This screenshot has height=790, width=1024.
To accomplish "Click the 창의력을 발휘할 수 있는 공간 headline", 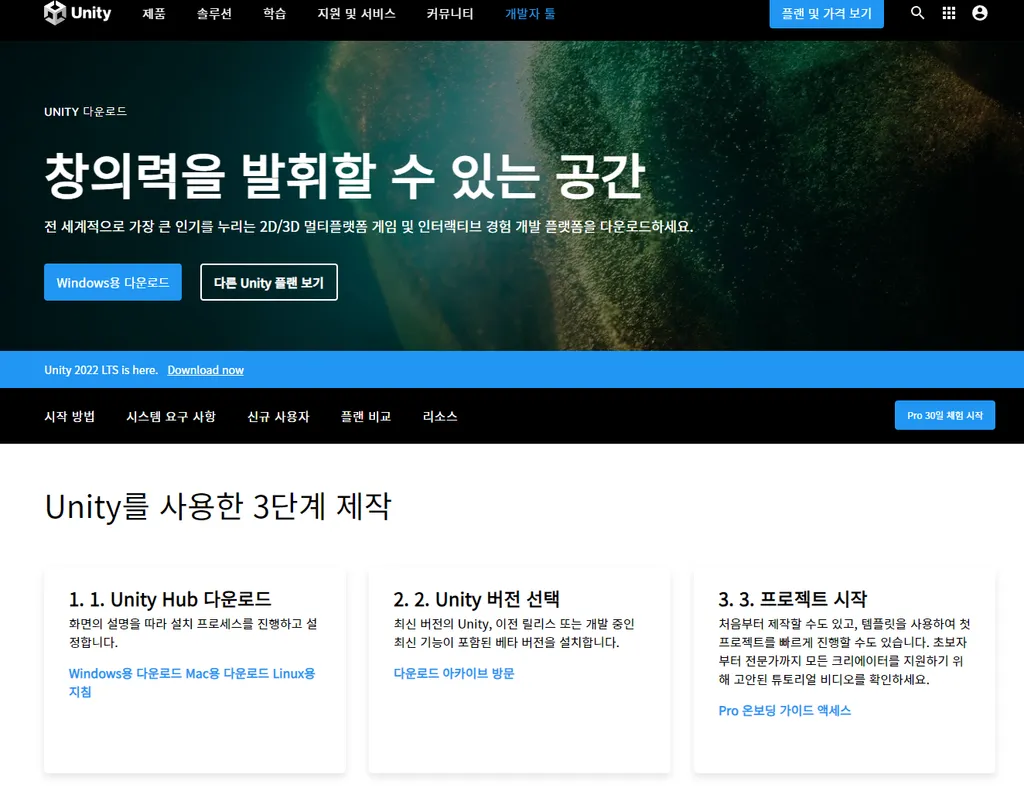I will coord(345,176).
